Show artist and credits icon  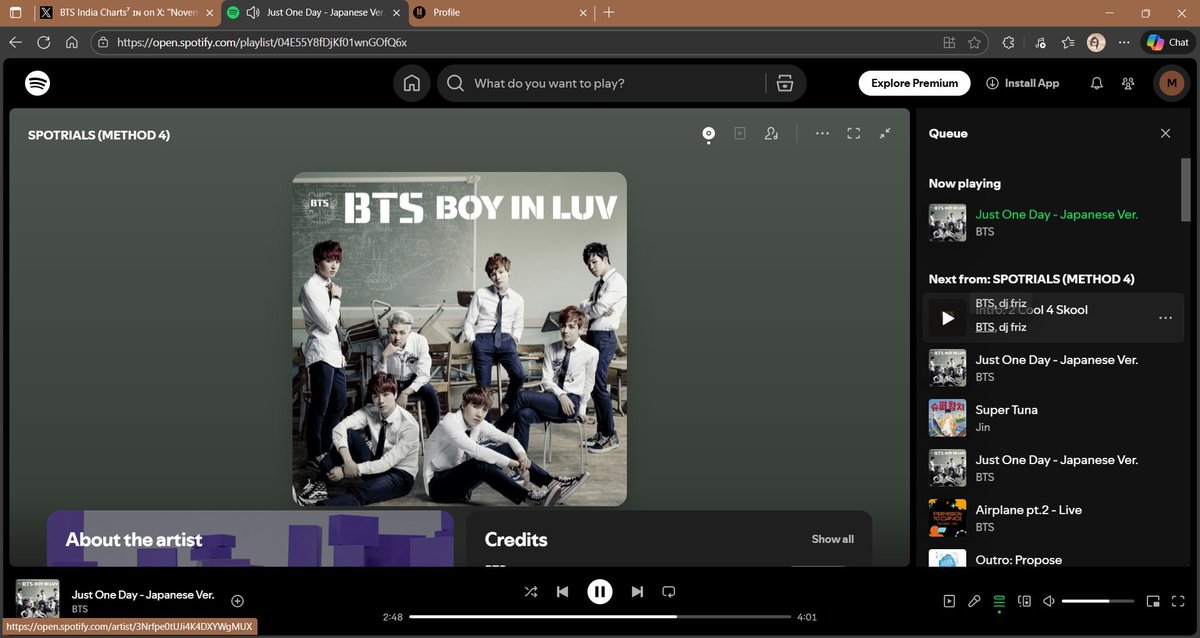[x=771, y=133]
